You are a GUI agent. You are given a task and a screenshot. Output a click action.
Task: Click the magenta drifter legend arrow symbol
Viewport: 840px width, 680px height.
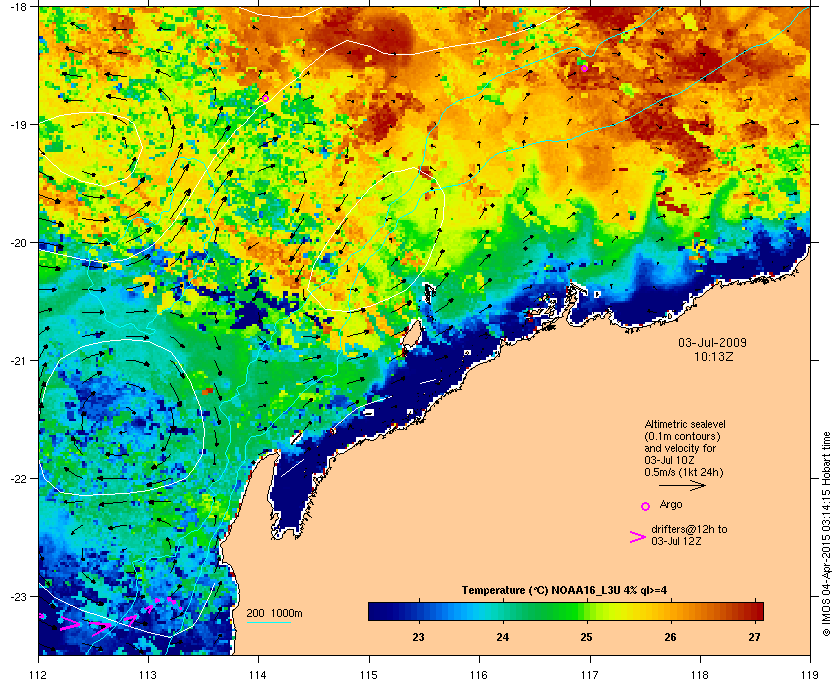click(x=638, y=537)
